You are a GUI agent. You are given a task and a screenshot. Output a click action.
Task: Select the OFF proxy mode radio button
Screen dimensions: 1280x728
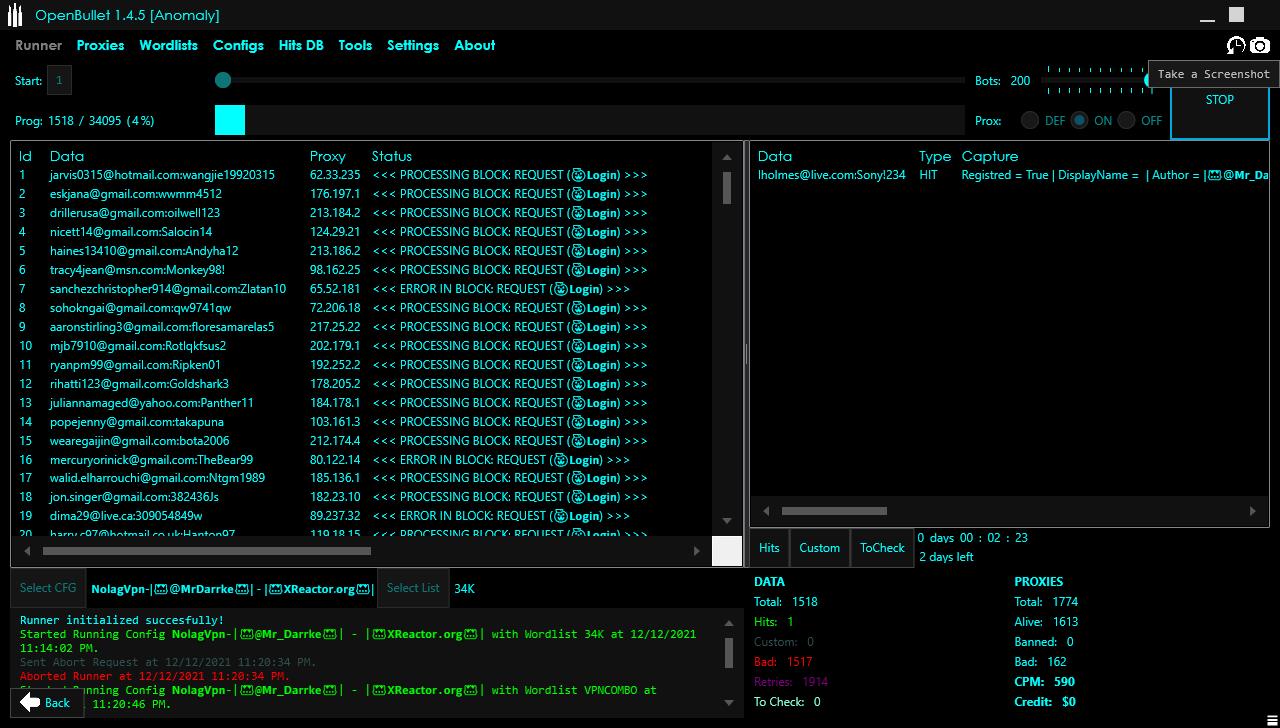[1127, 120]
